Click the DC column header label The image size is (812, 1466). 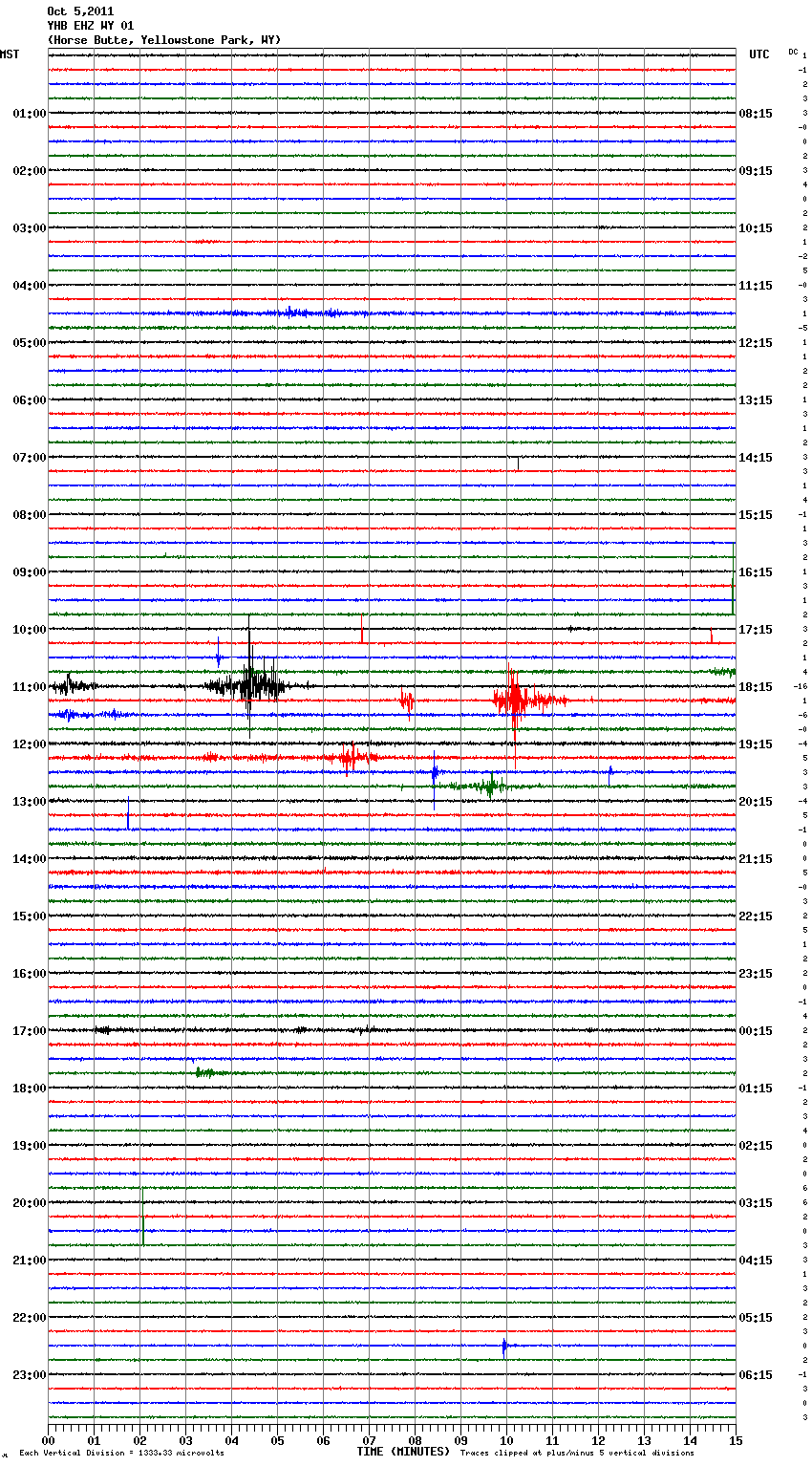pos(793,52)
